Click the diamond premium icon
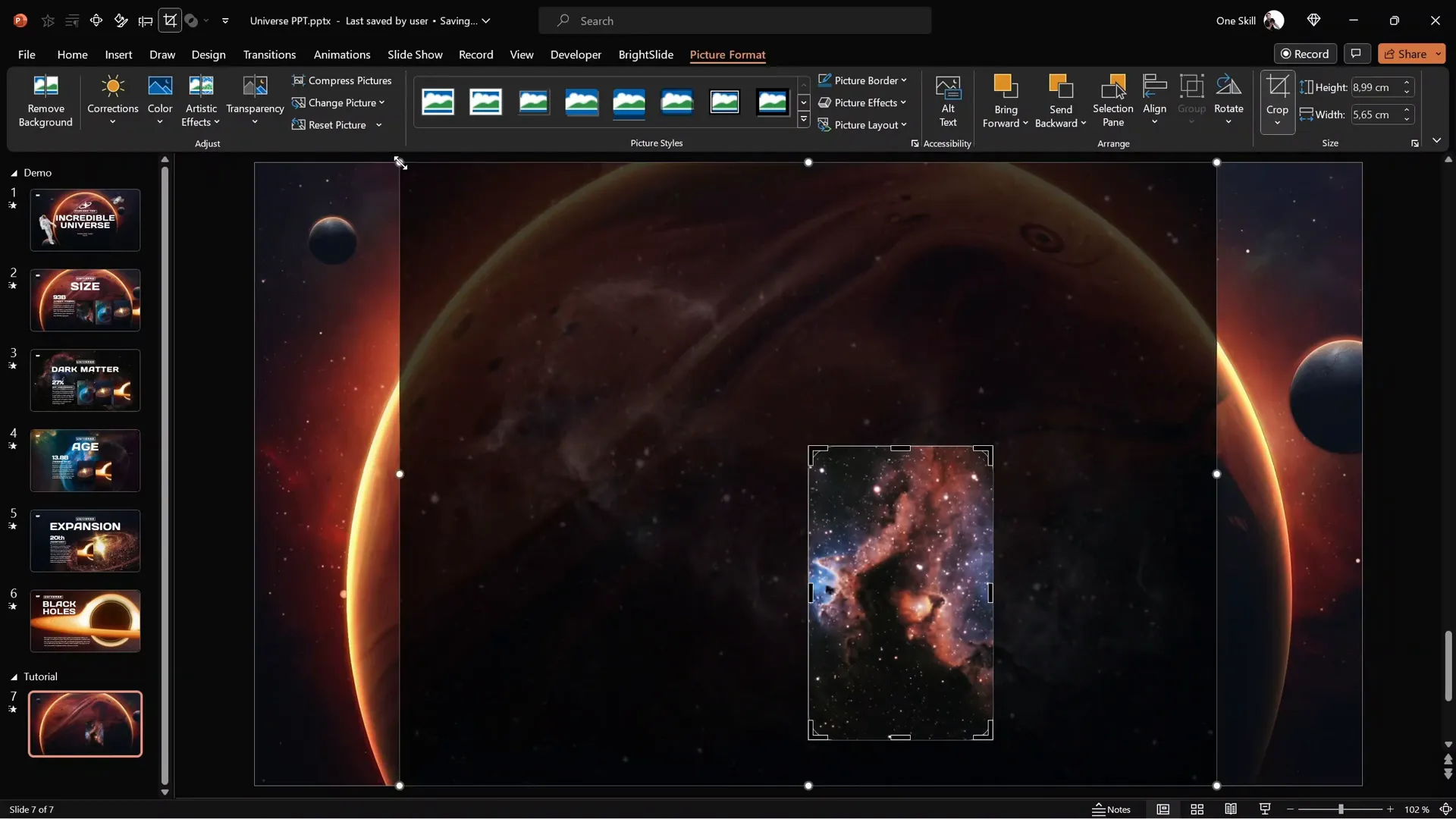The width and height of the screenshot is (1456, 819). pos(1313,20)
